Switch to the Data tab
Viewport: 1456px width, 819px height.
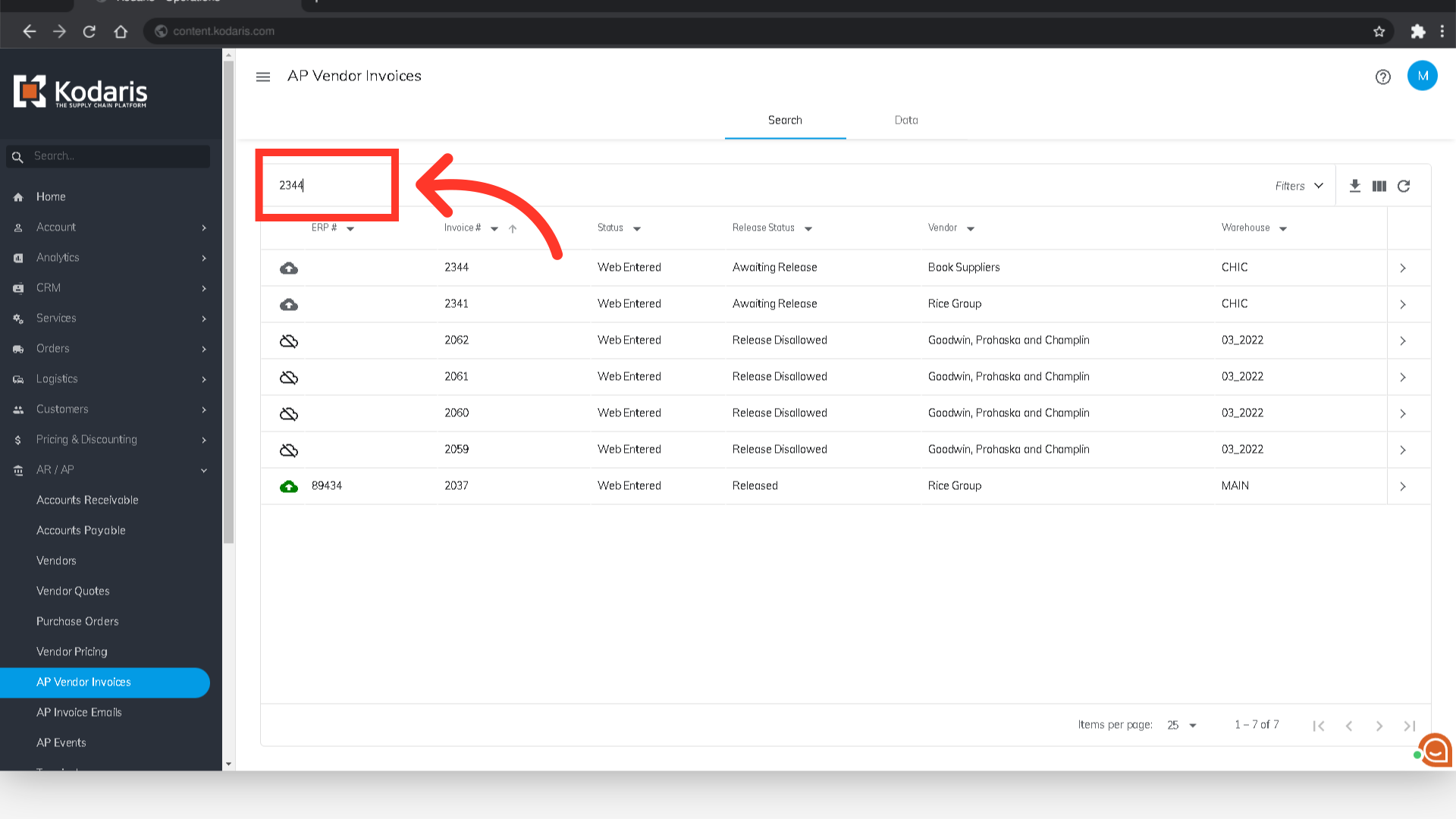[x=906, y=120]
